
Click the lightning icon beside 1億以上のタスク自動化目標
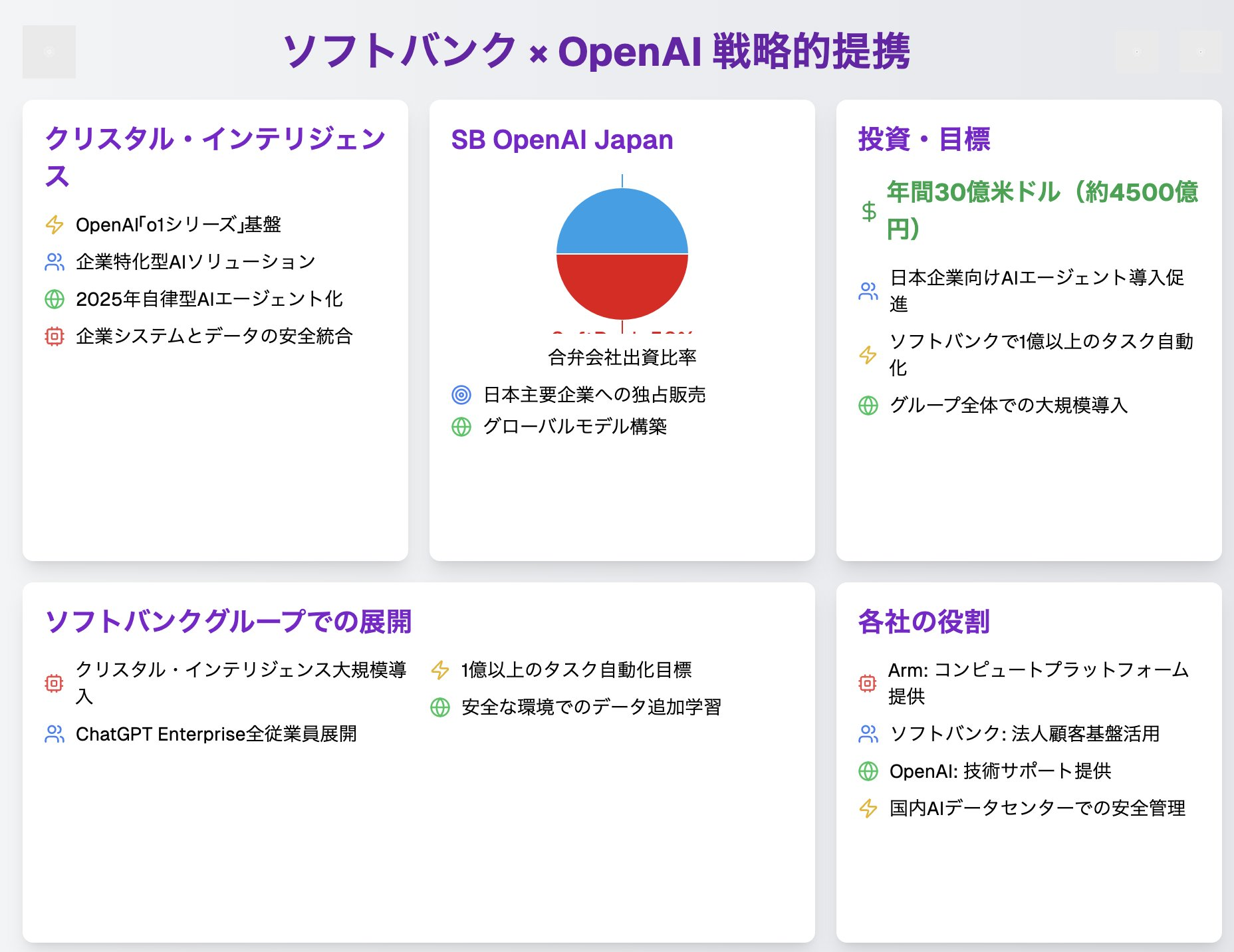click(439, 670)
